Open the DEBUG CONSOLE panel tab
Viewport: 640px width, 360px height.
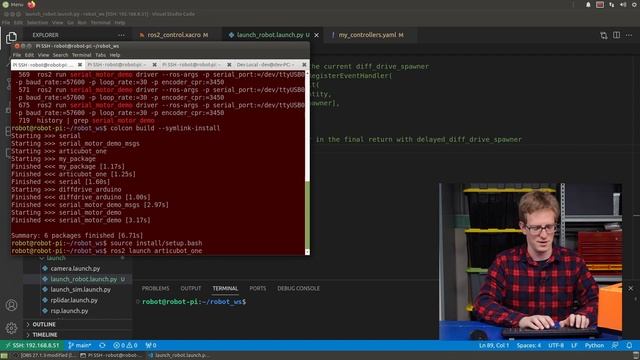[x=298, y=288]
